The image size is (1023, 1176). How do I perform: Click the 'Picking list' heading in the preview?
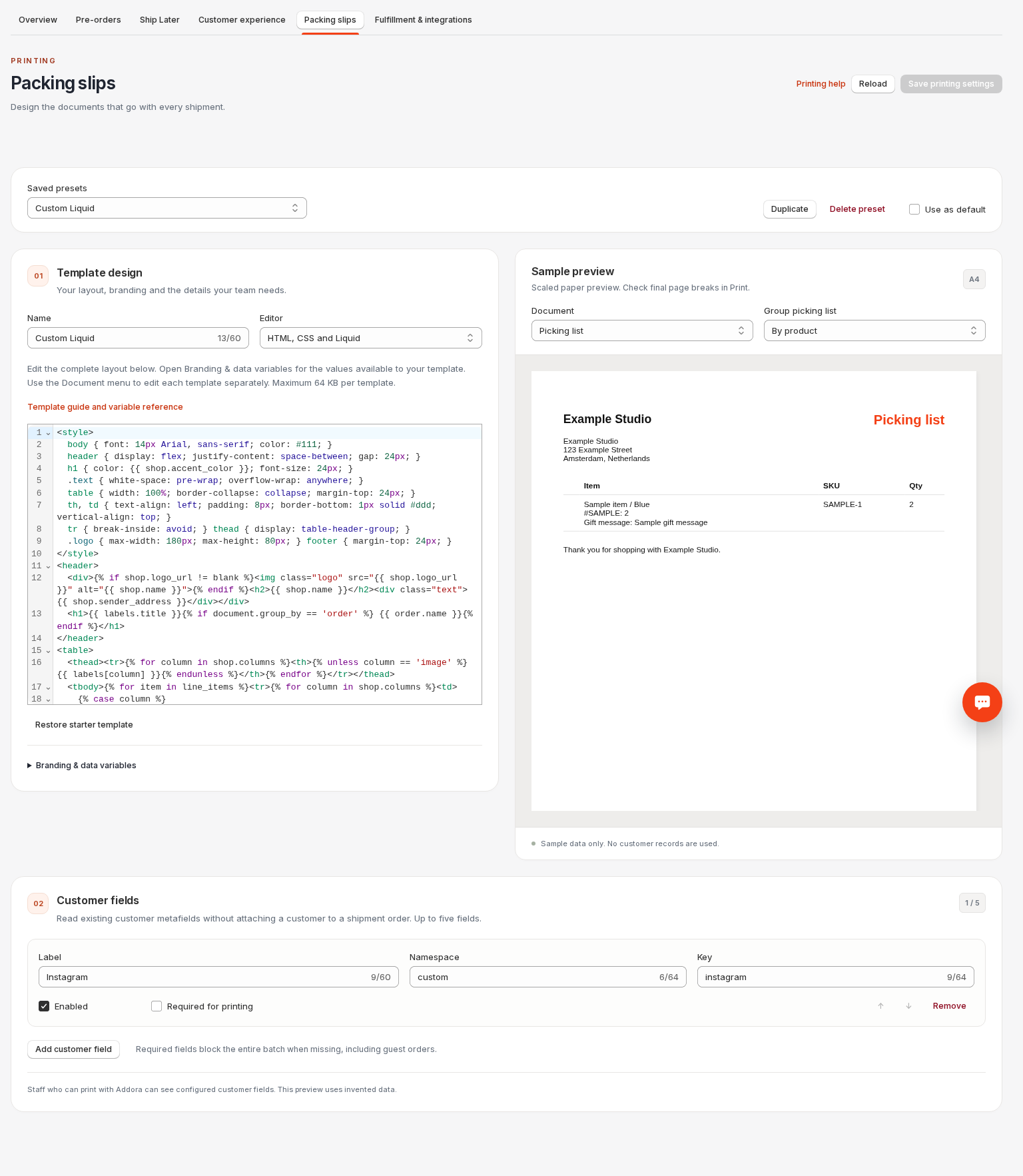[x=908, y=420]
